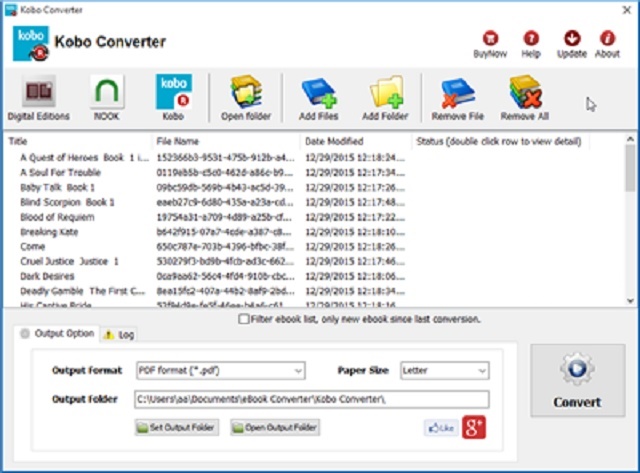Switch to the Output Option tab
The height and width of the screenshot is (473, 640).
[57, 334]
